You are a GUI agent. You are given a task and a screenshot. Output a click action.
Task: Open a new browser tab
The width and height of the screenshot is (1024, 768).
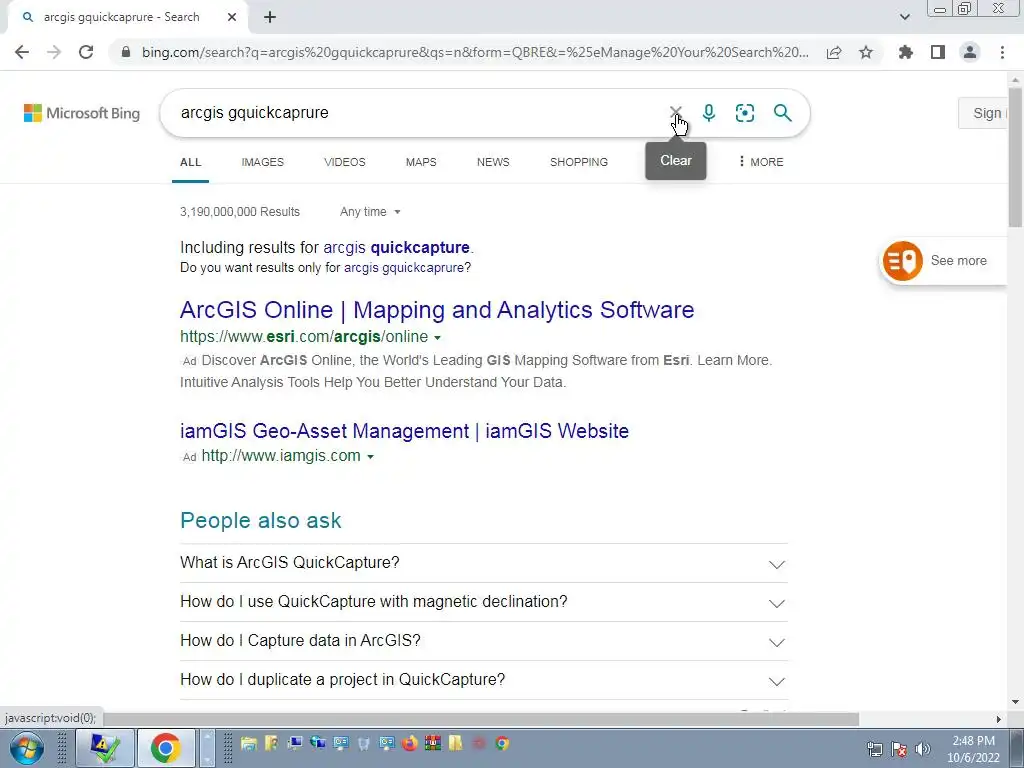coord(270,18)
